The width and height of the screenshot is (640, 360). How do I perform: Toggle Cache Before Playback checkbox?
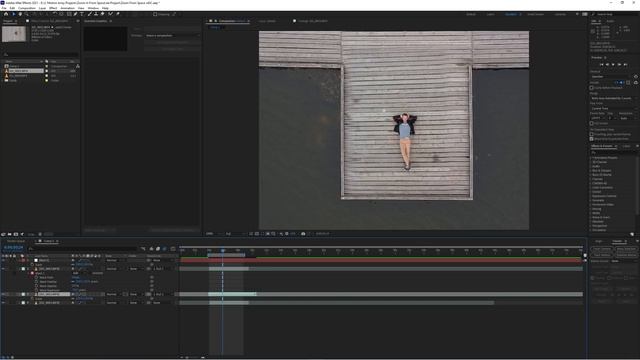click(591, 88)
